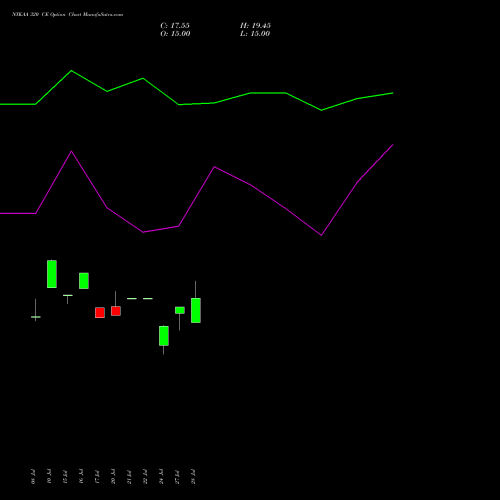The width and height of the screenshot is (500, 500).
Task: Click the lowest trough of the purple line
Action: 321,235
